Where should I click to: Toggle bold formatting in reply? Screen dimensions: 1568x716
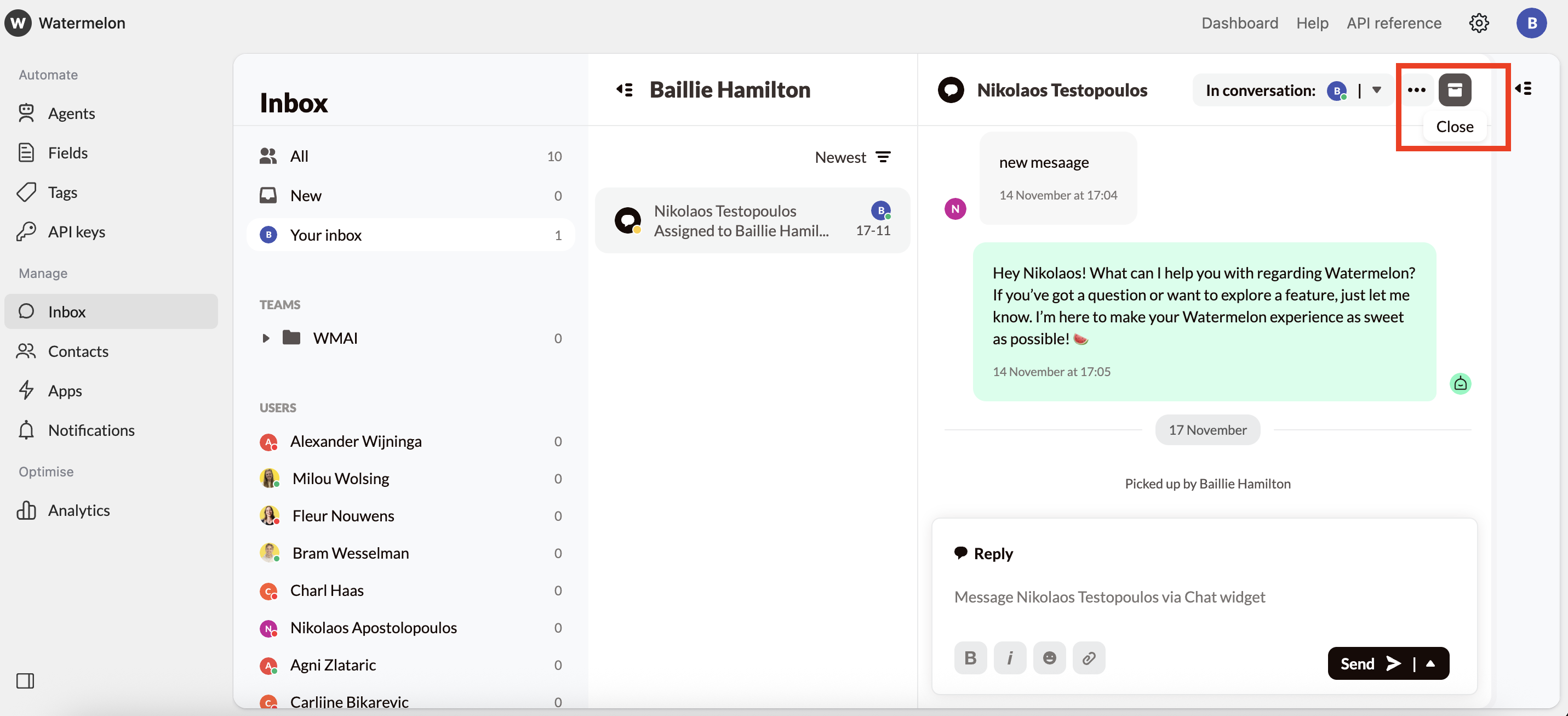(x=970, y=658)
